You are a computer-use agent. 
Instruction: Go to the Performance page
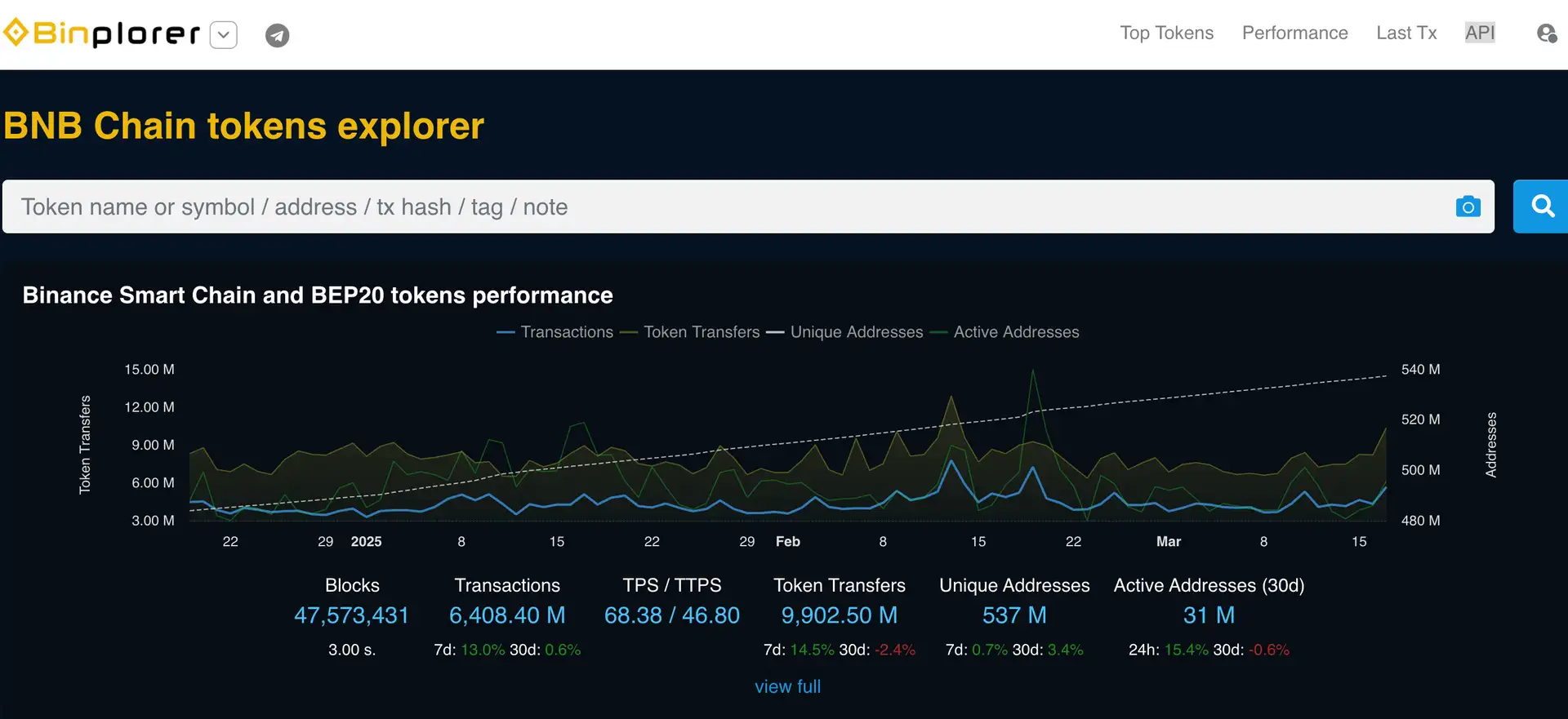click(1294, 33)
